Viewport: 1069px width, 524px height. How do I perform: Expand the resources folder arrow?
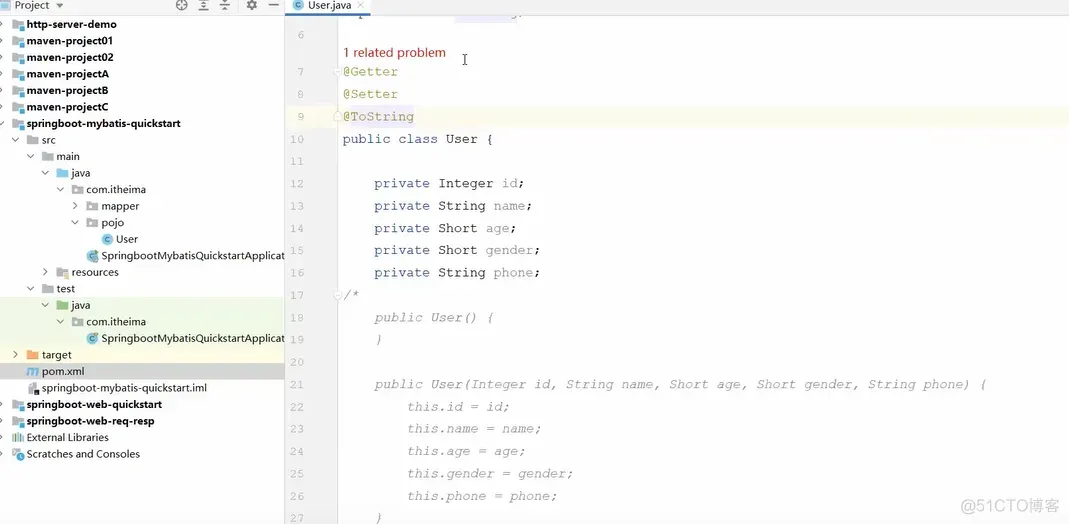tap(46, 272)
